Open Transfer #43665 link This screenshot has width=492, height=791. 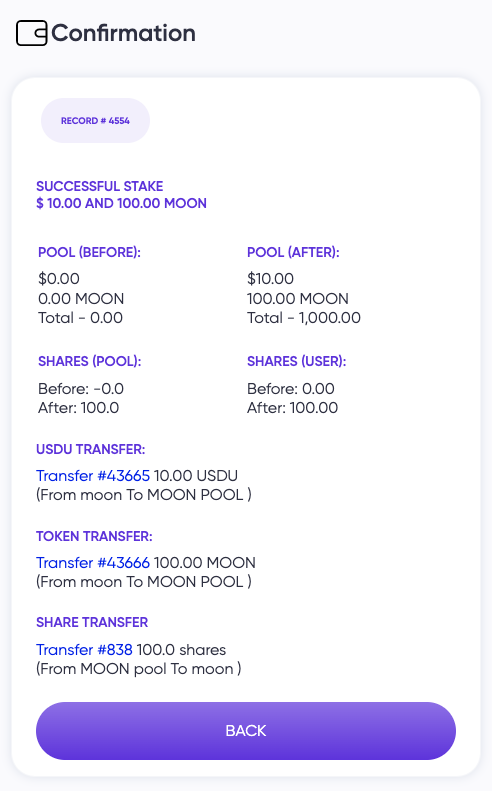point(93,476)
